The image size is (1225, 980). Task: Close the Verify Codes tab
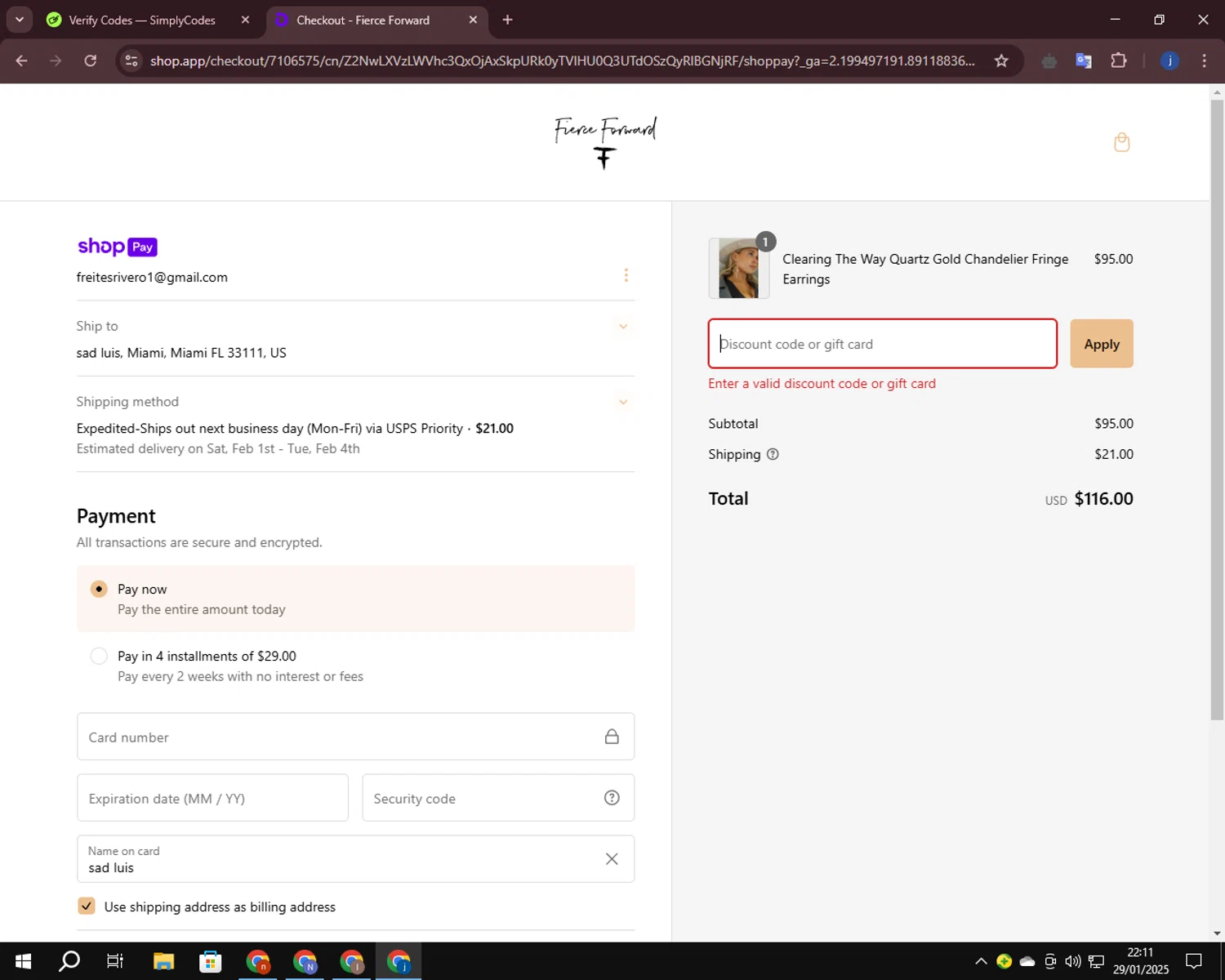tap(245, 20)
